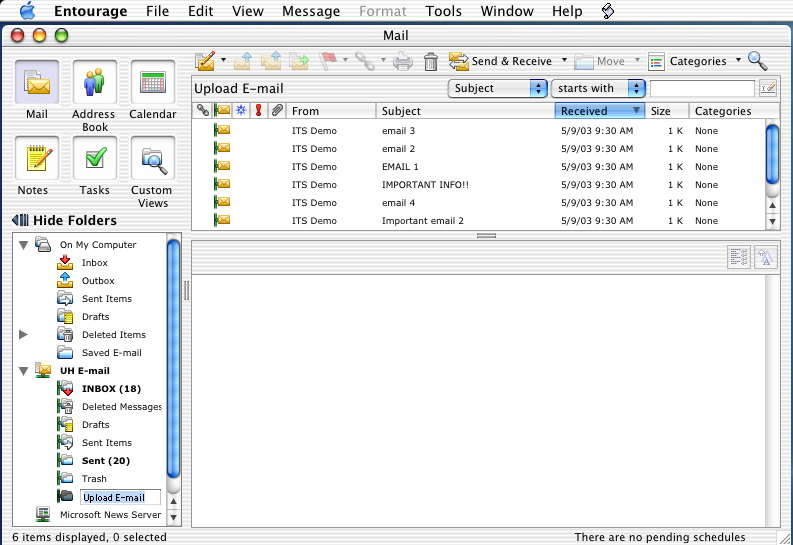Open the File menu

[x=157, y=11]
